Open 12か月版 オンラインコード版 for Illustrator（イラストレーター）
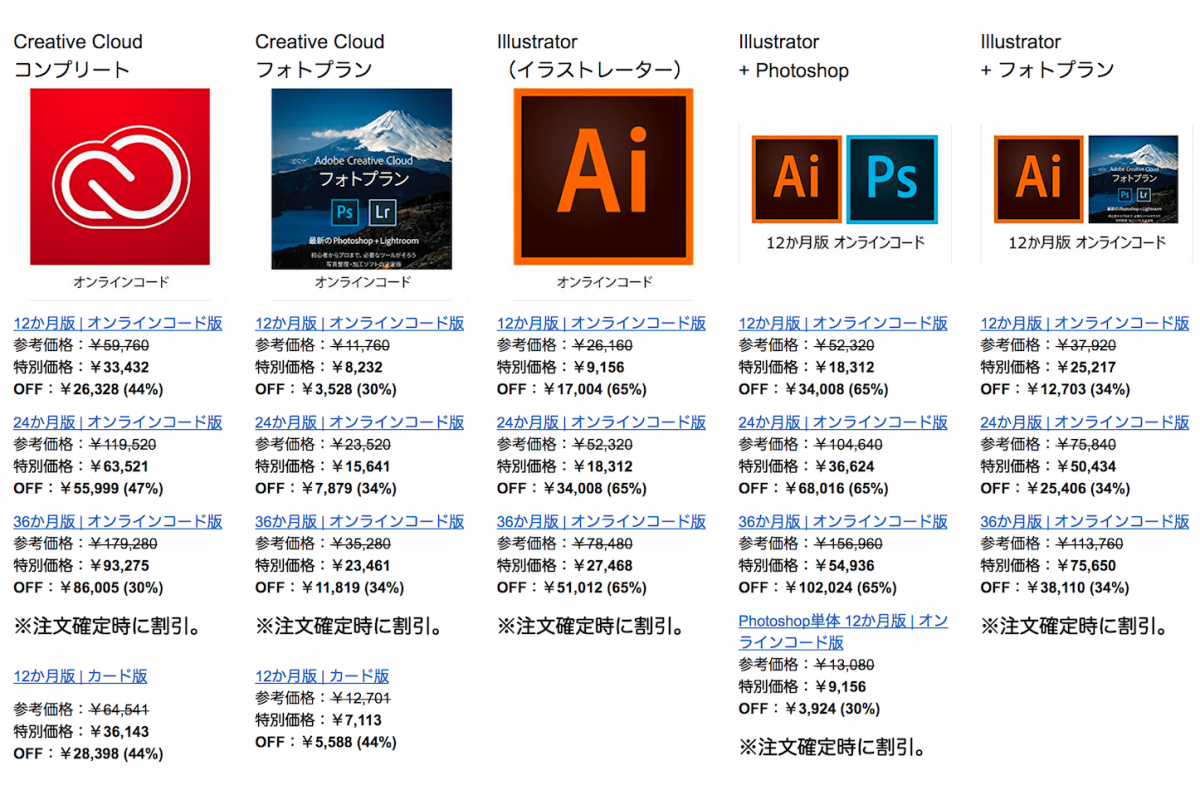The image size is (1200, 790). point(599,322)
